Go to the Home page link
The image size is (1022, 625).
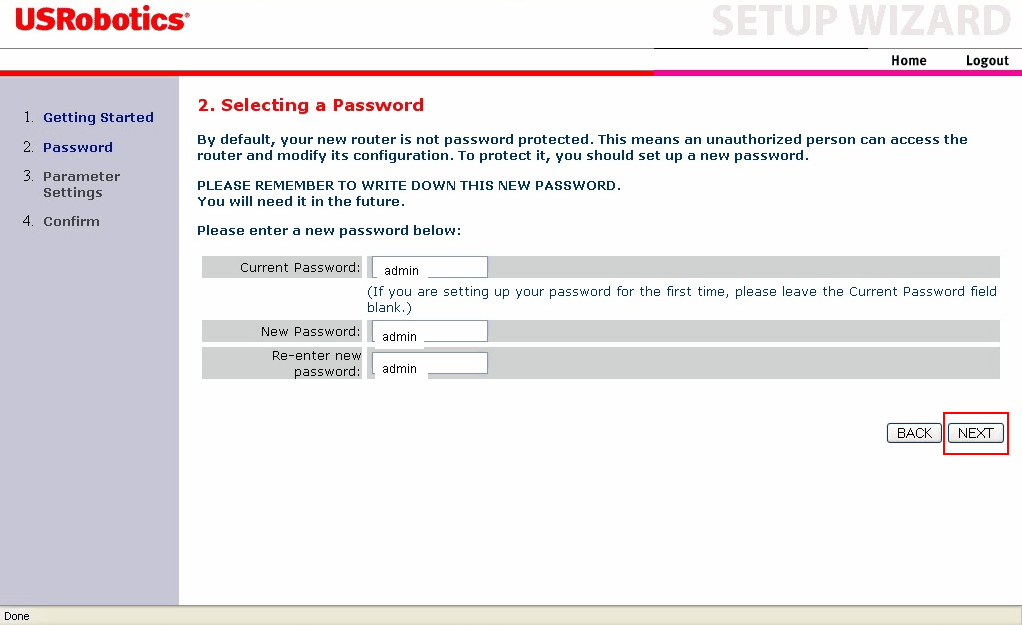(x=909, y=60)
